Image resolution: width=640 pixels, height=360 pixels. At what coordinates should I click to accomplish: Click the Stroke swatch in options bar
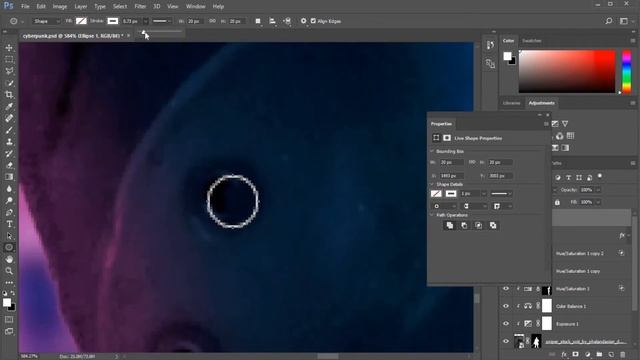pyautogui.click(x=113, y=21)
